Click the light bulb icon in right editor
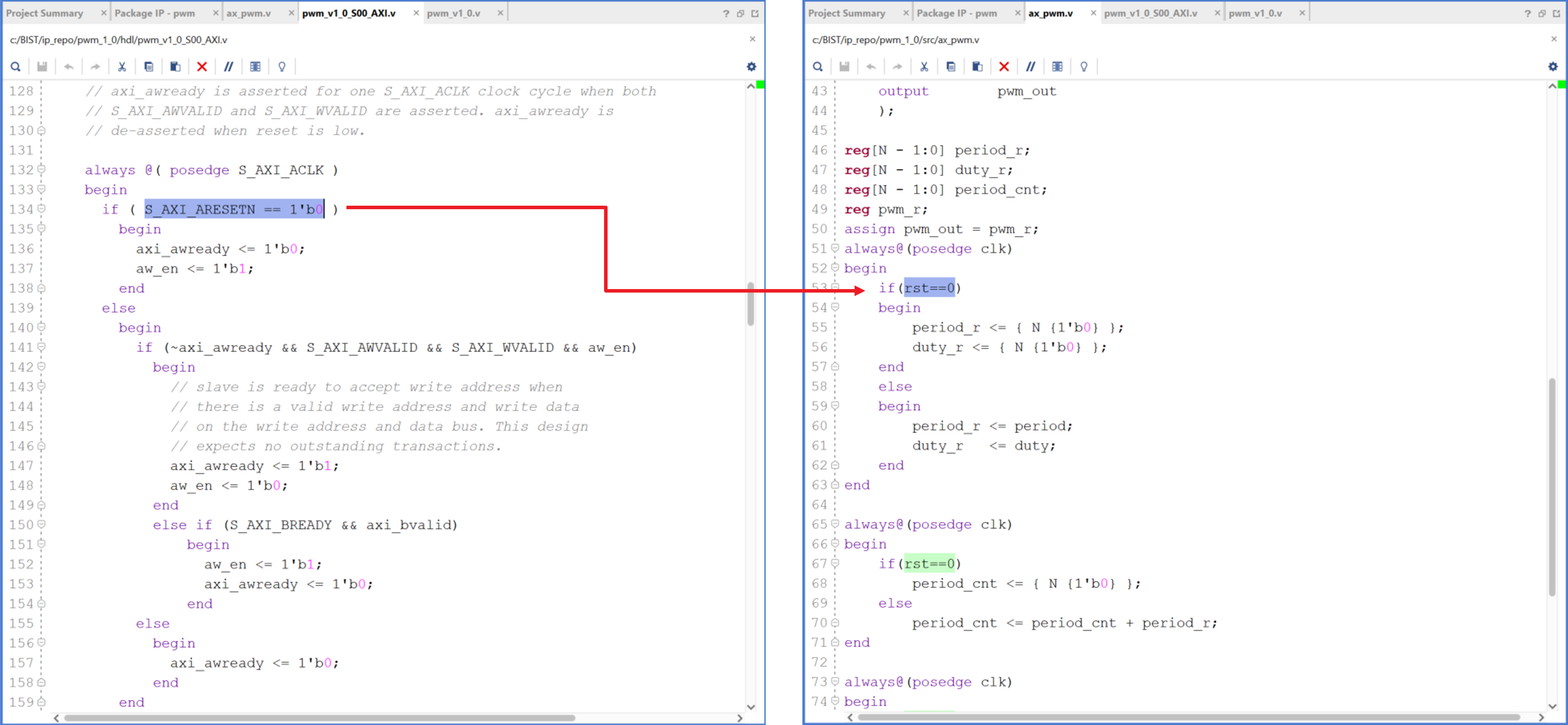Viewport: 1568px width, 725px height. [x=1084, y=66]
